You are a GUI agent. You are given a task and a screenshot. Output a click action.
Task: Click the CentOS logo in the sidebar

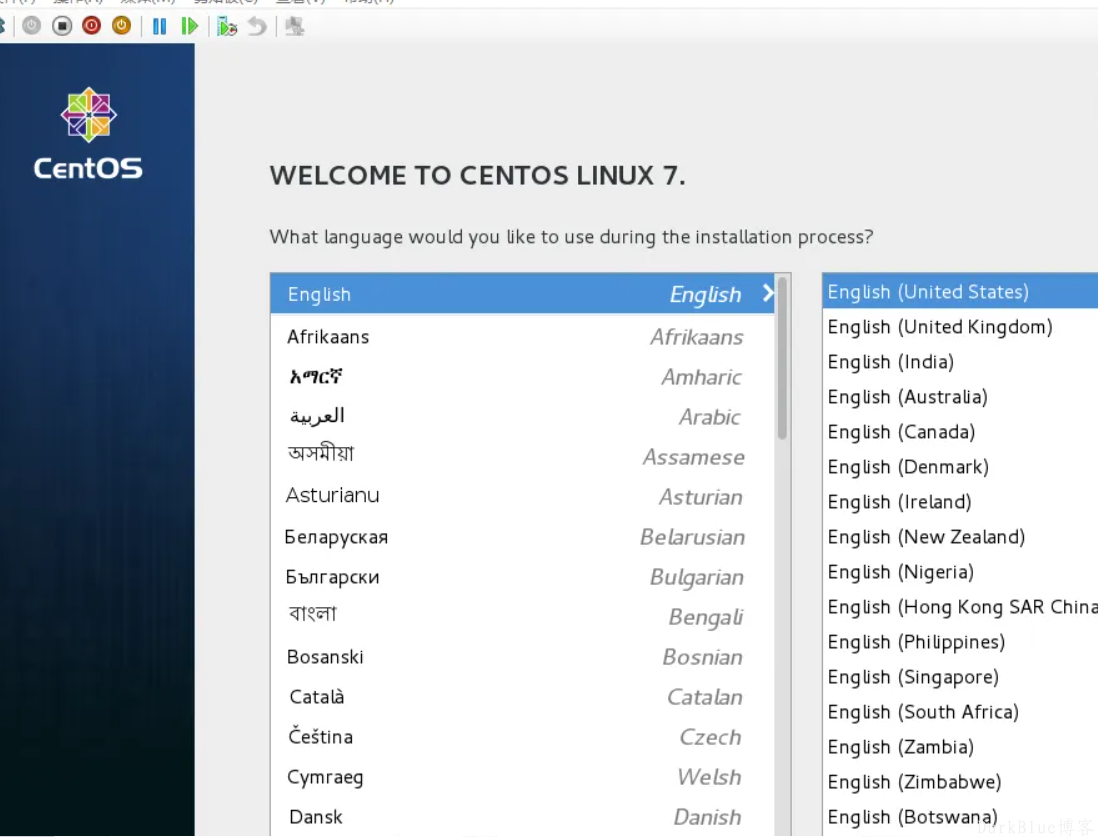click(88, 135)
